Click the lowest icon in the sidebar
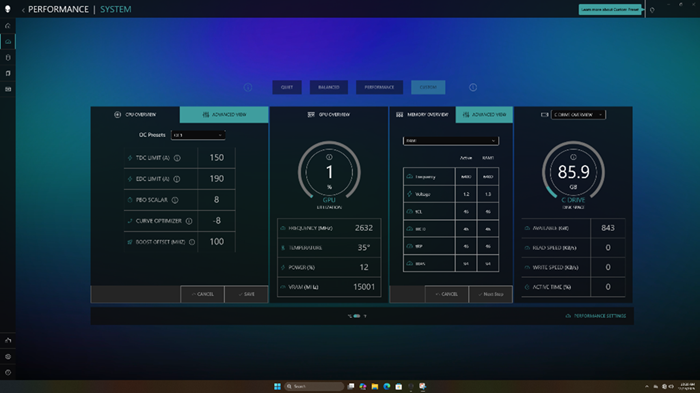 click(x=8, y=372)
